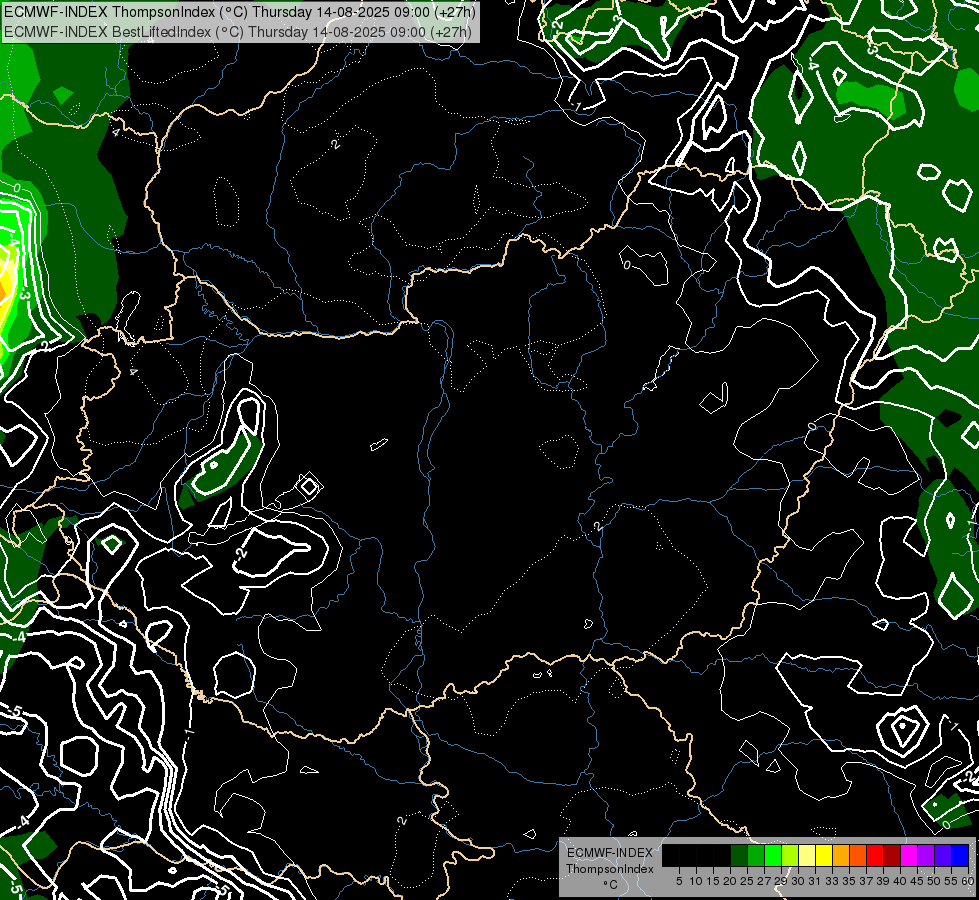The width and height of the screenshot is (979, 900).
Task: Click 'ECMWF-INDEX' label in the legend box
Action: 609,853
